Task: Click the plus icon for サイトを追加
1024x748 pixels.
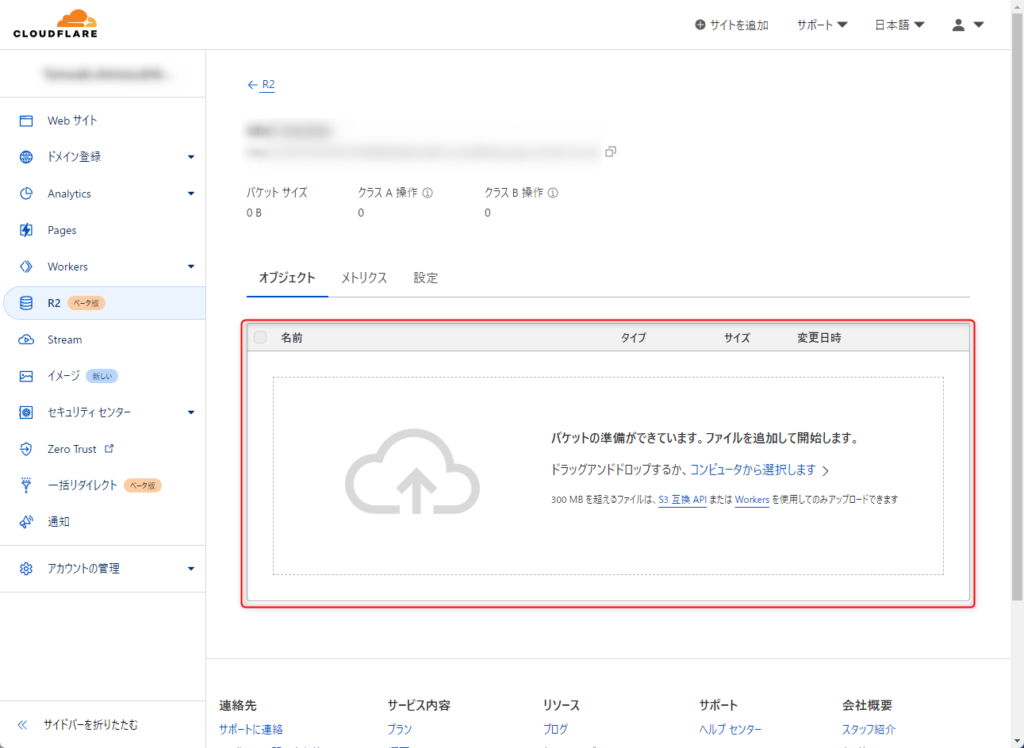Action: [700, 25]
